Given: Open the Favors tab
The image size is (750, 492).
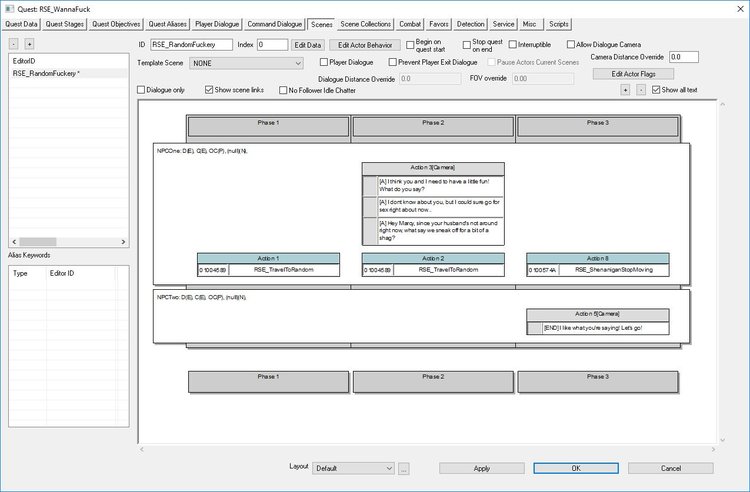Looking at the screenshot, I should point(439,24).
